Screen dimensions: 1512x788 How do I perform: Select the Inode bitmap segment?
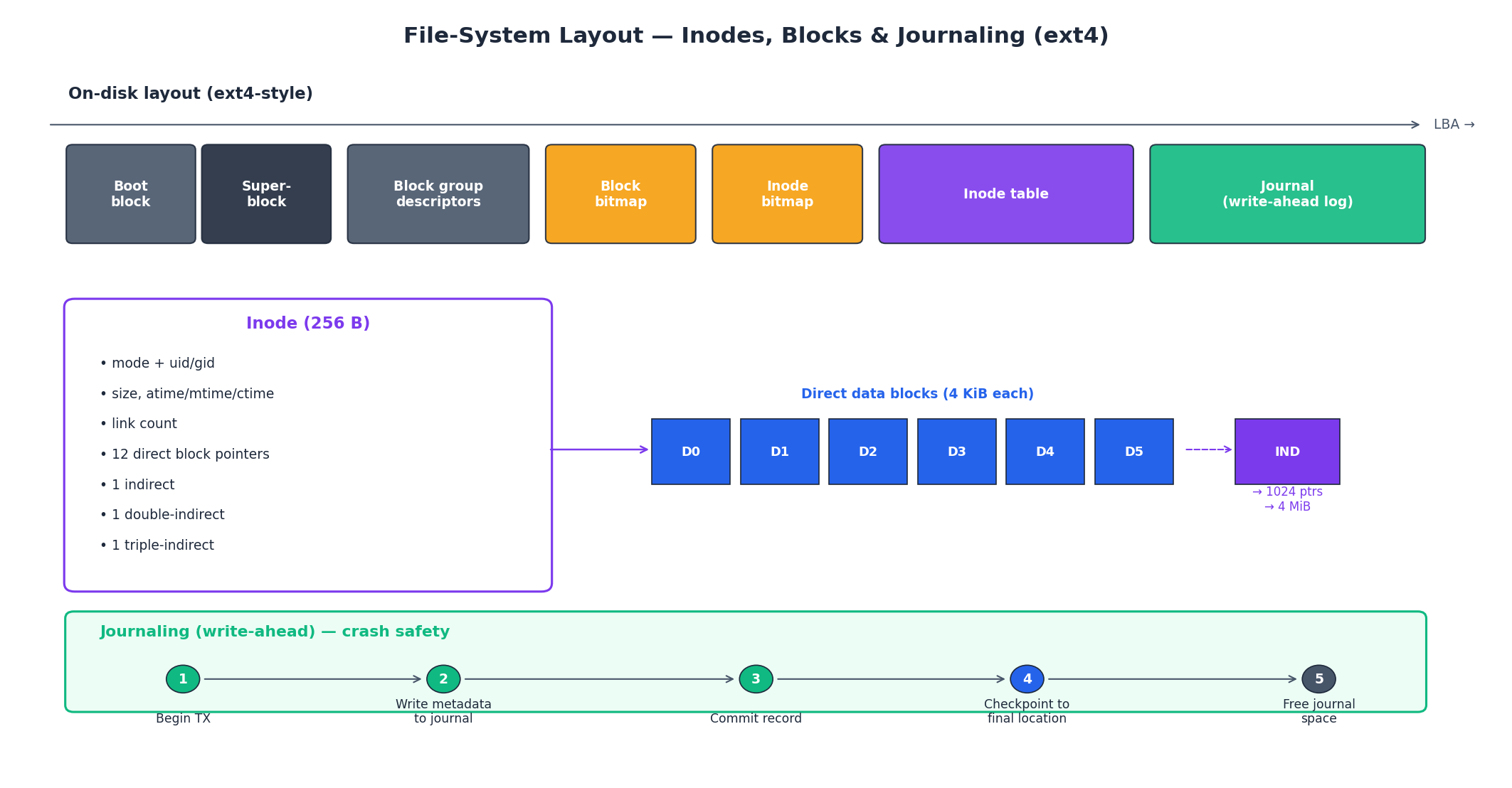click(786, 193)
